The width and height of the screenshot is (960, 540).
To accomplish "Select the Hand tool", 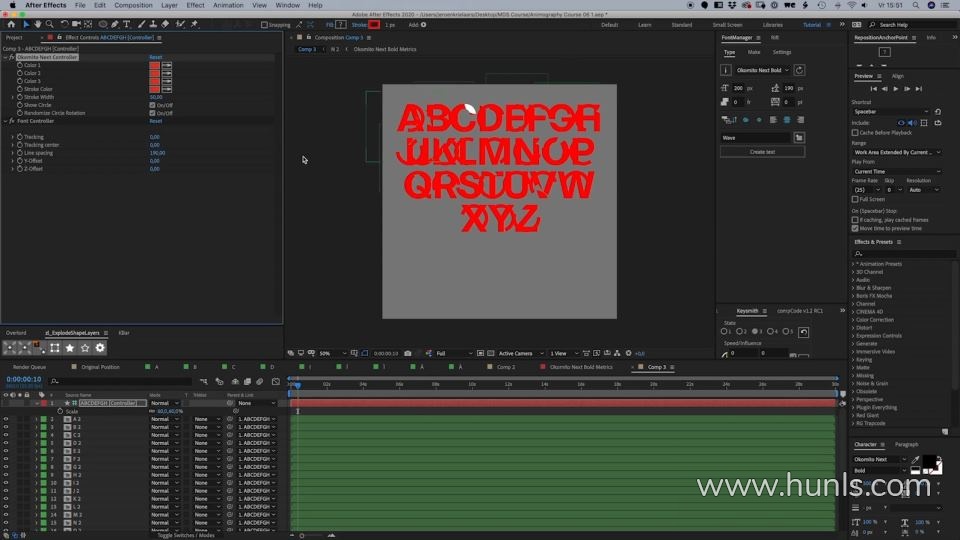I will point(38,24).
